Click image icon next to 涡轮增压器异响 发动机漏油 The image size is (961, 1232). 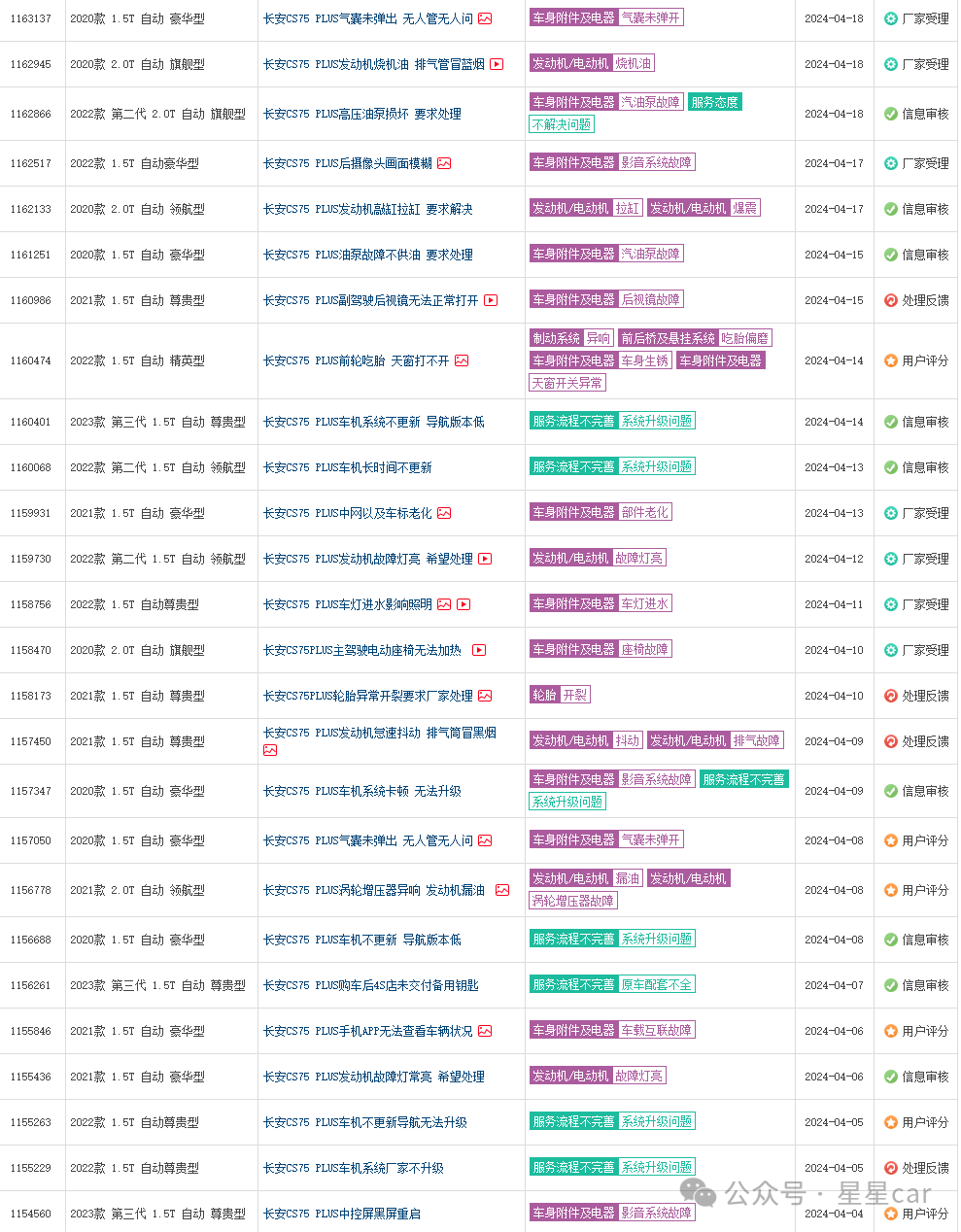[x=502, y=890]
